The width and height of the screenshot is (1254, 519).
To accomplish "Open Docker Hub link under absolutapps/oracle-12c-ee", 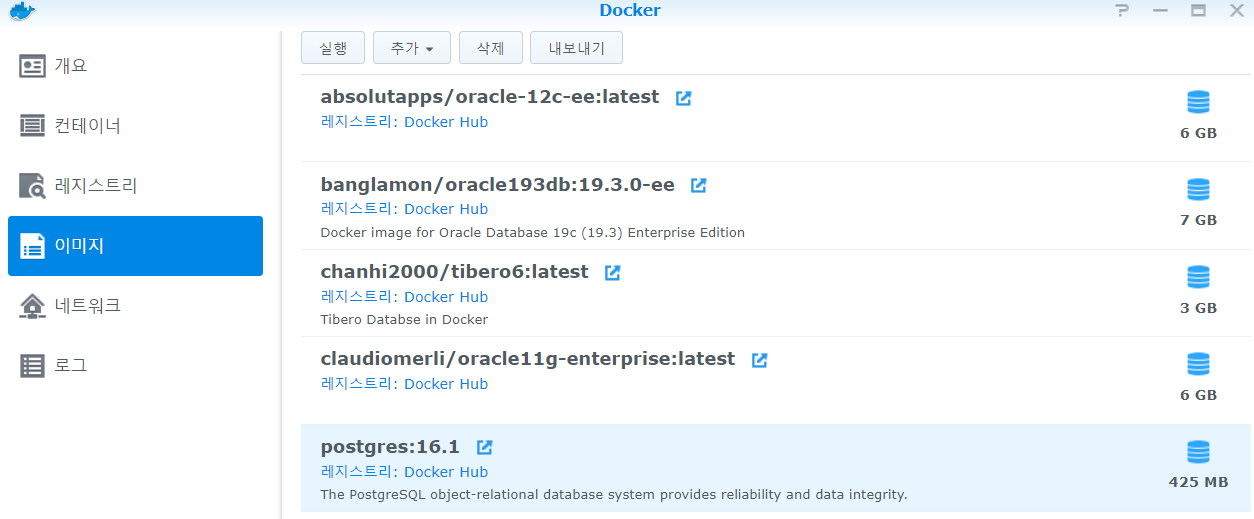I will [446, 122].
